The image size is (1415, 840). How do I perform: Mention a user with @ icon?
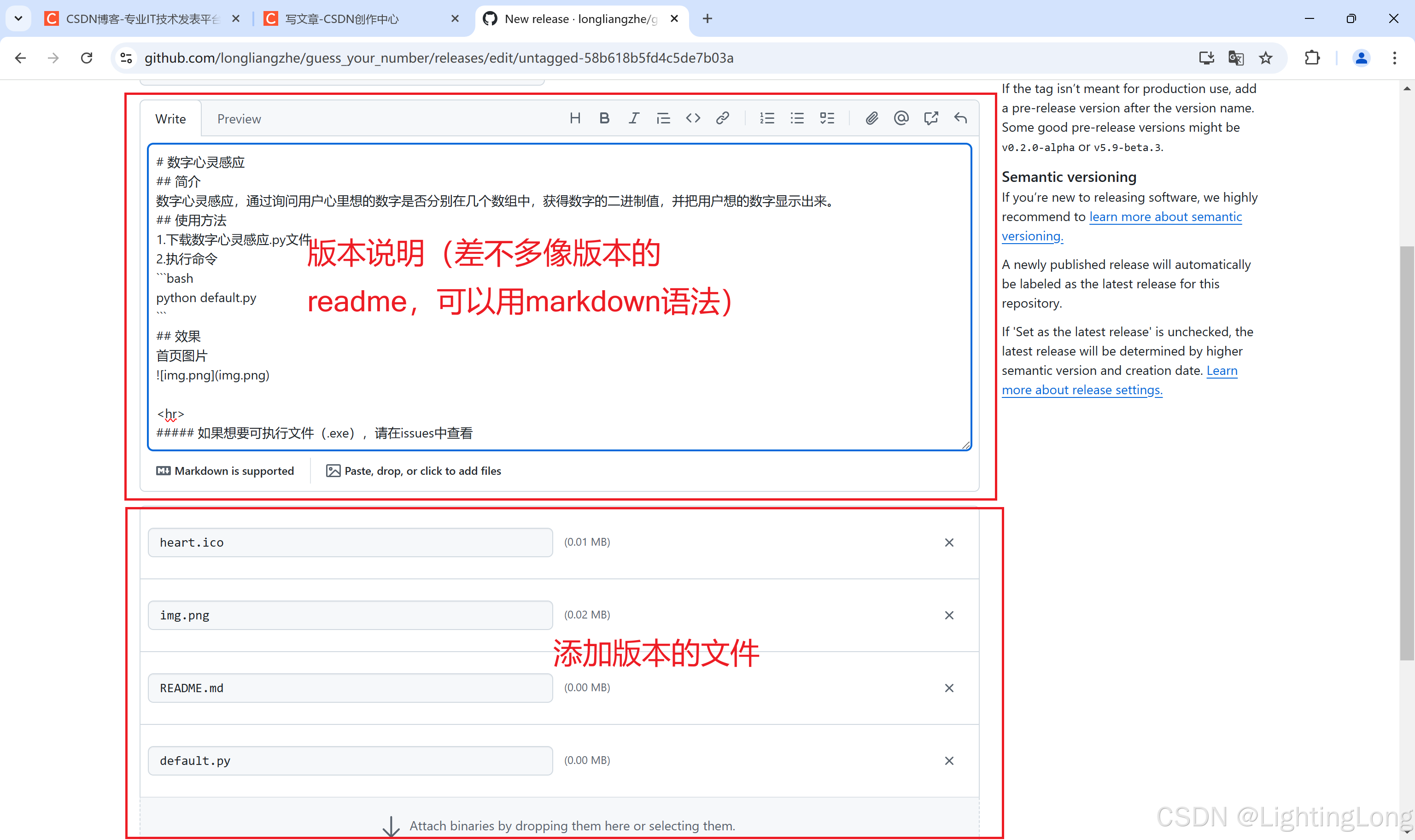click(x=901, y=118)
